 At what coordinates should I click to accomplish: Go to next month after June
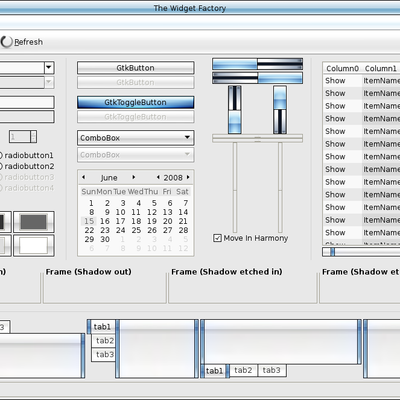[x=134, y=177]
